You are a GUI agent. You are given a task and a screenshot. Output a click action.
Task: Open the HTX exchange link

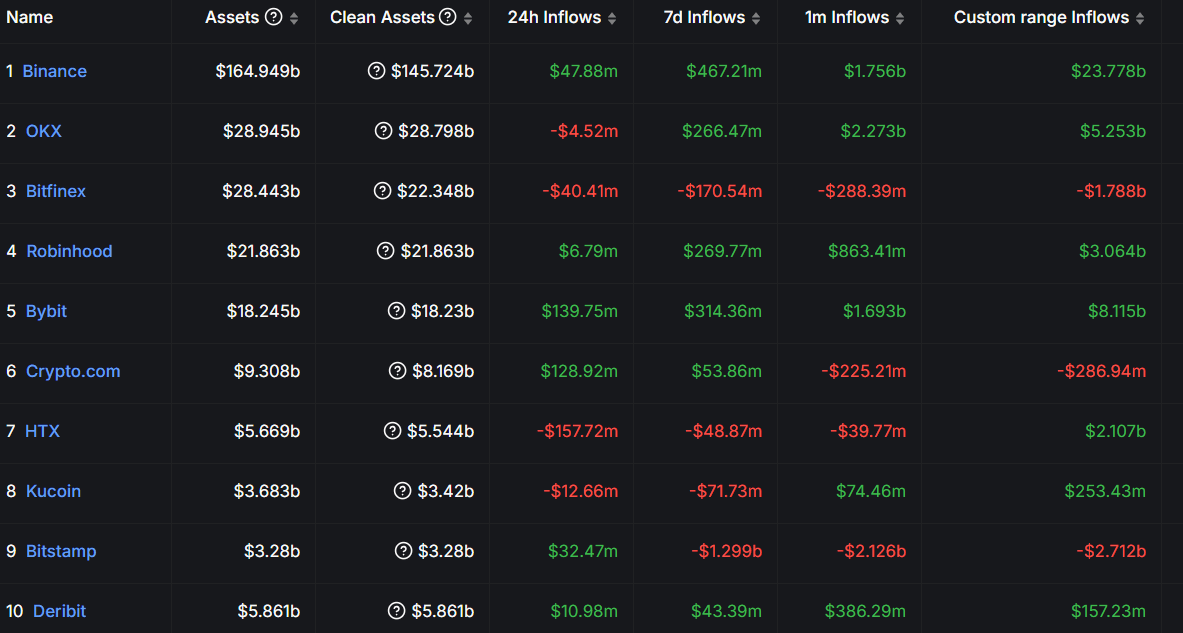(x=42, y=431)
